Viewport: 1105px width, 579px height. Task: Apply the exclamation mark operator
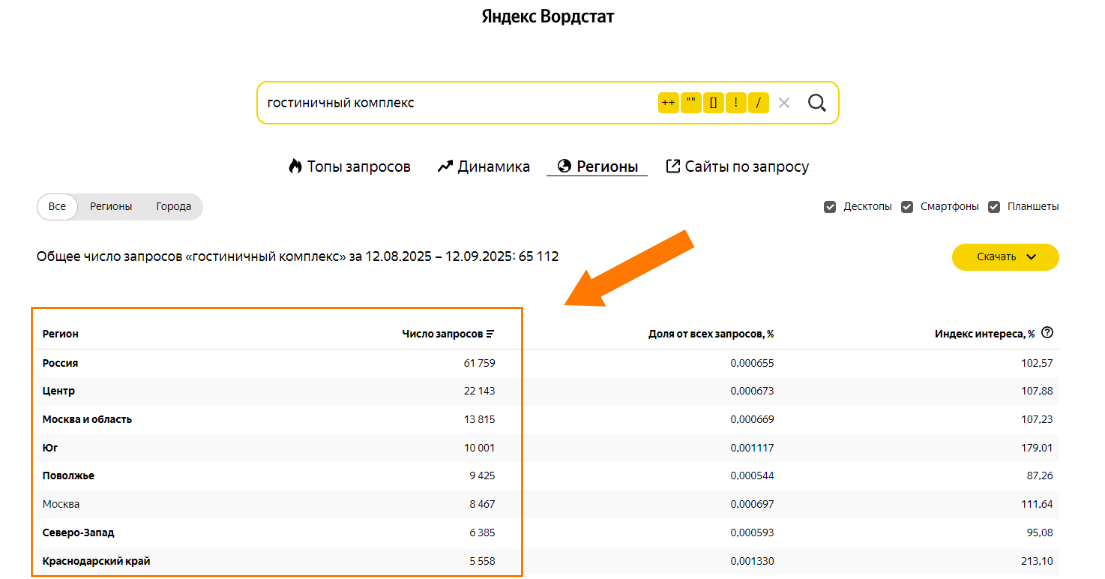pos(736,103)
